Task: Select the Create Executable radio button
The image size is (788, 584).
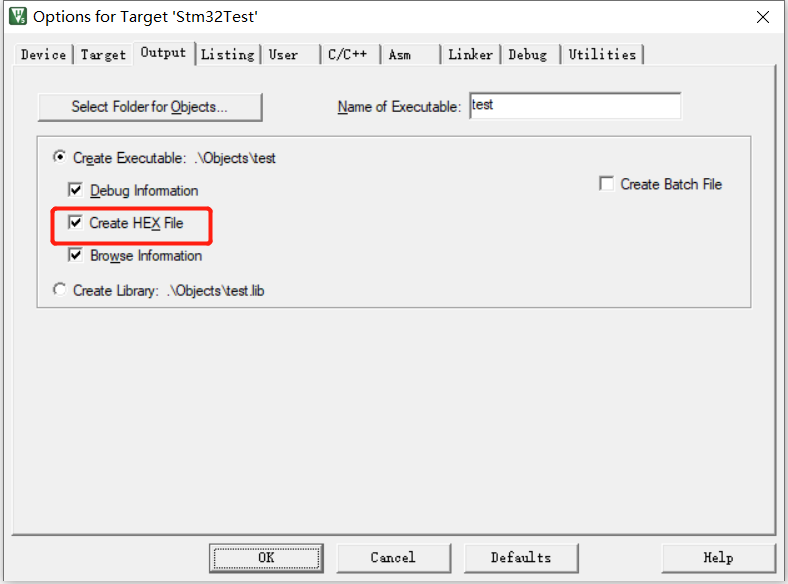Action: pos(60,157)
